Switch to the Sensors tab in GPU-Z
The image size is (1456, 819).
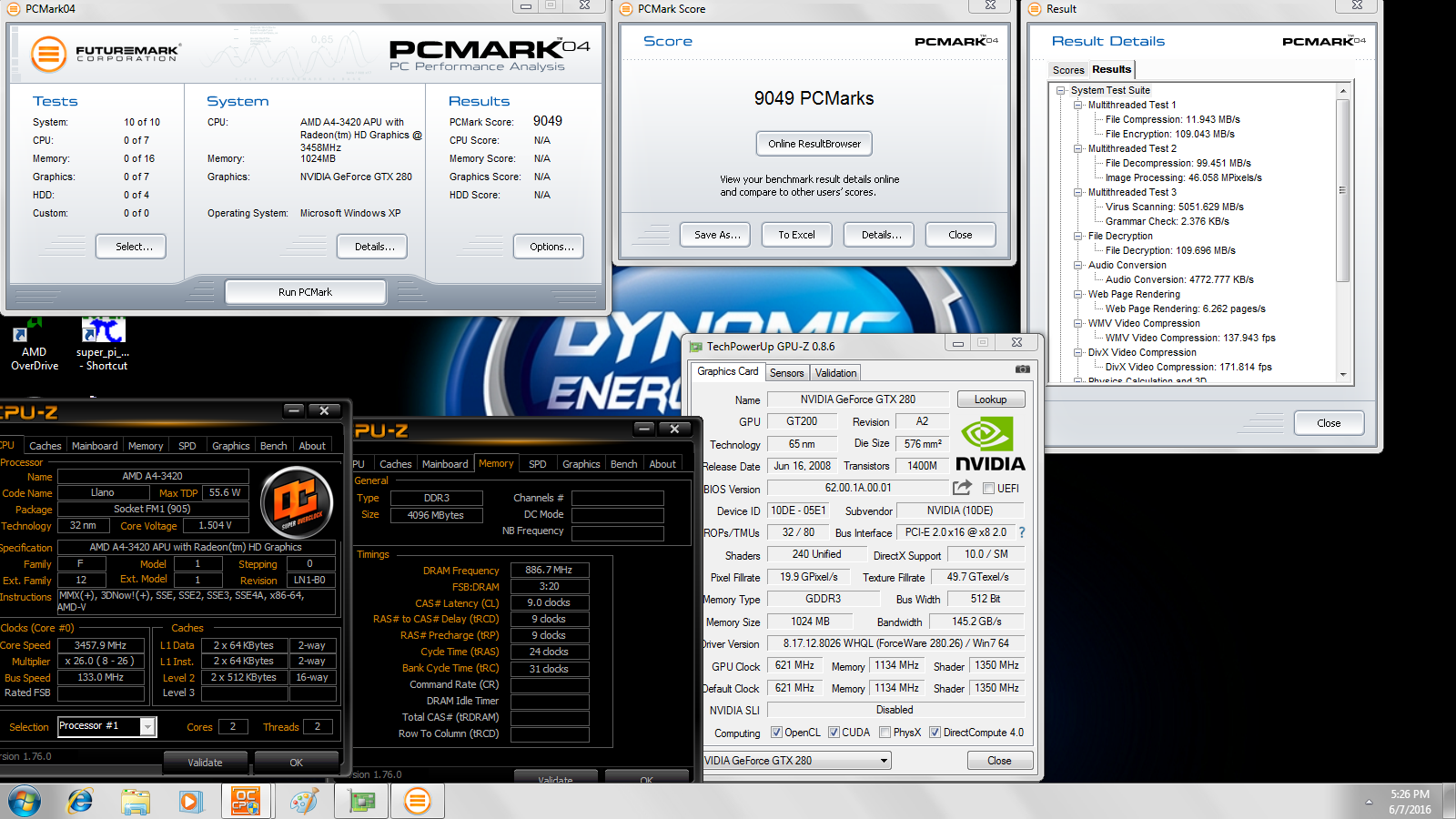[786, 373]
